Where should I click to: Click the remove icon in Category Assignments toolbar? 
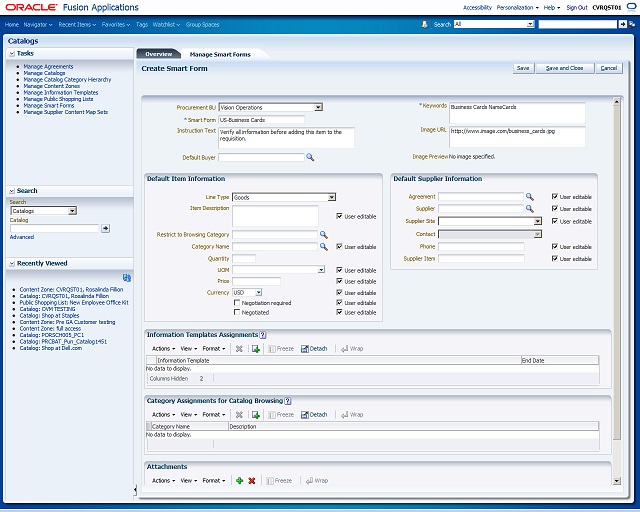click(239, 415)
